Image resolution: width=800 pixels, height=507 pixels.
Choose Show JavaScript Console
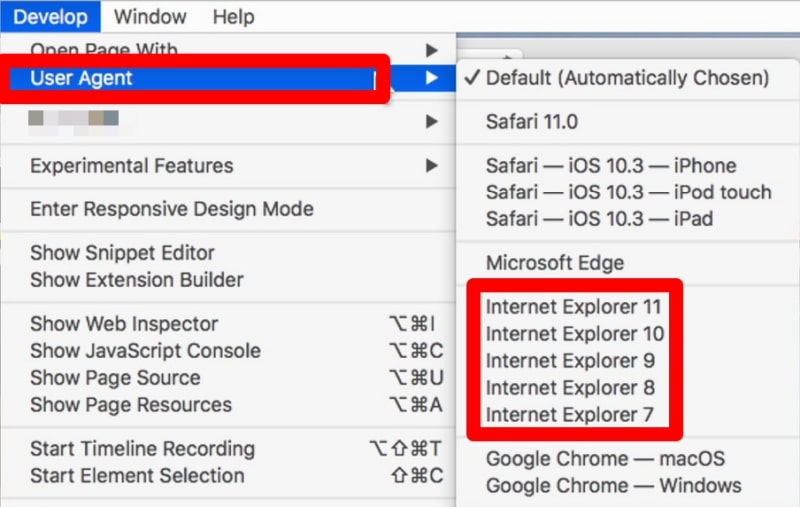(228, 351)
